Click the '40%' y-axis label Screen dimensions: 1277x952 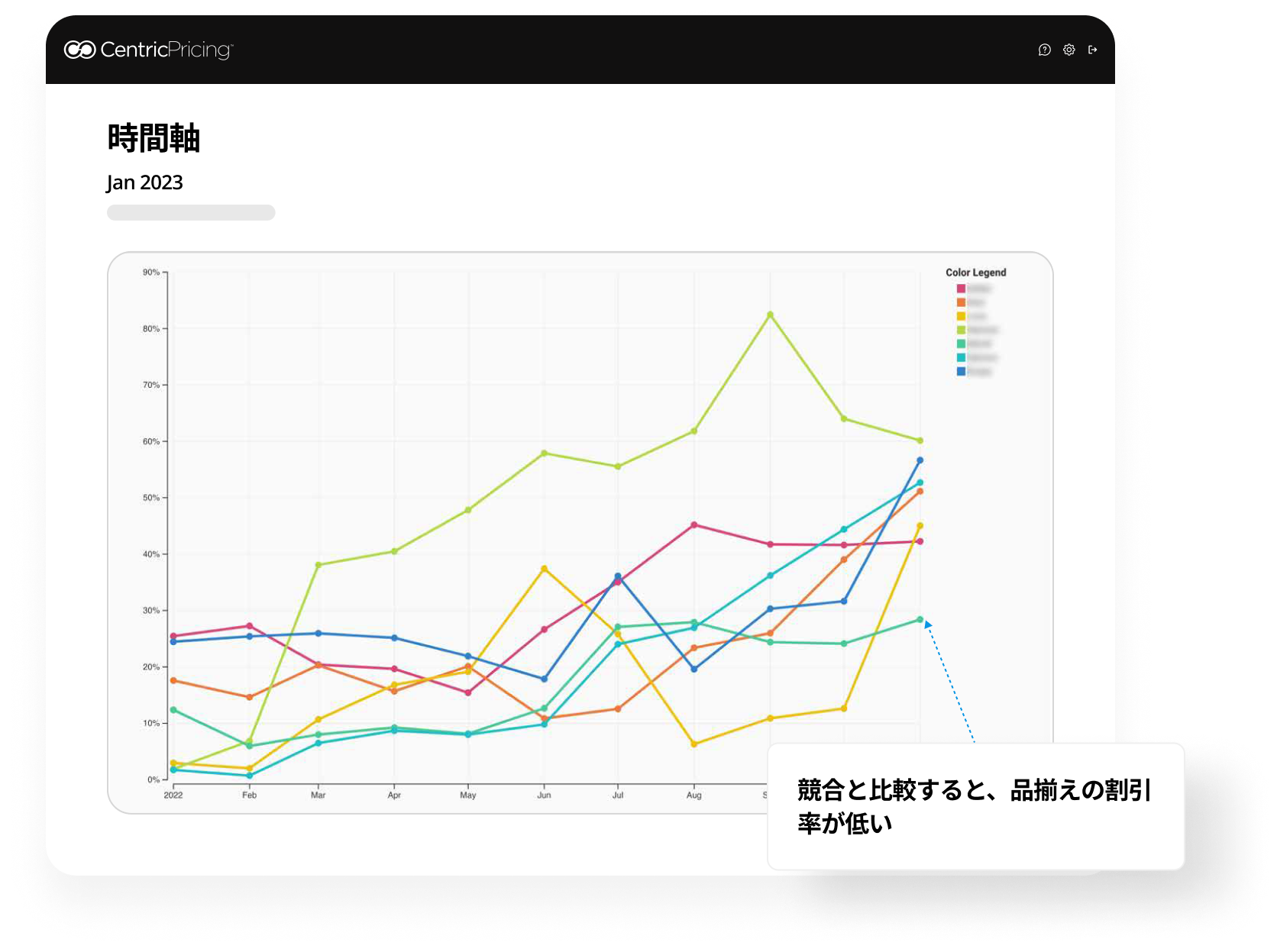point(151,554)
